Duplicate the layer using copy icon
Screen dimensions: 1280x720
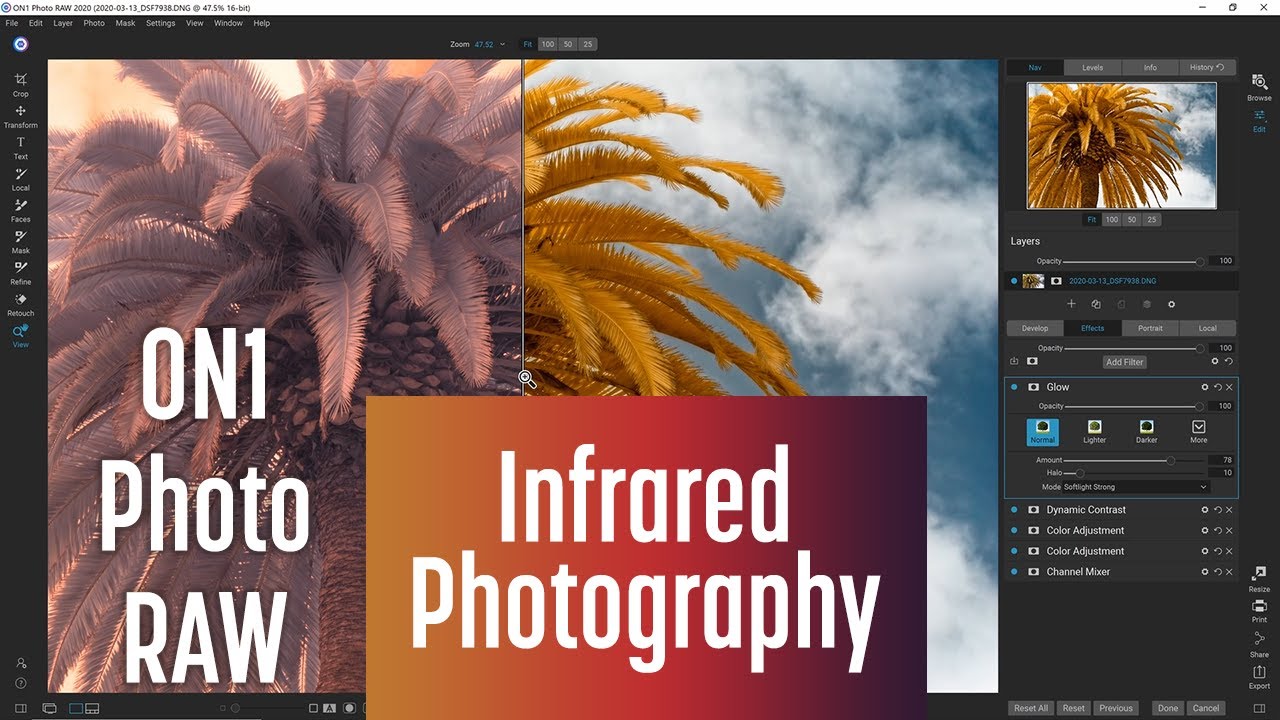tap(1096, 304)
